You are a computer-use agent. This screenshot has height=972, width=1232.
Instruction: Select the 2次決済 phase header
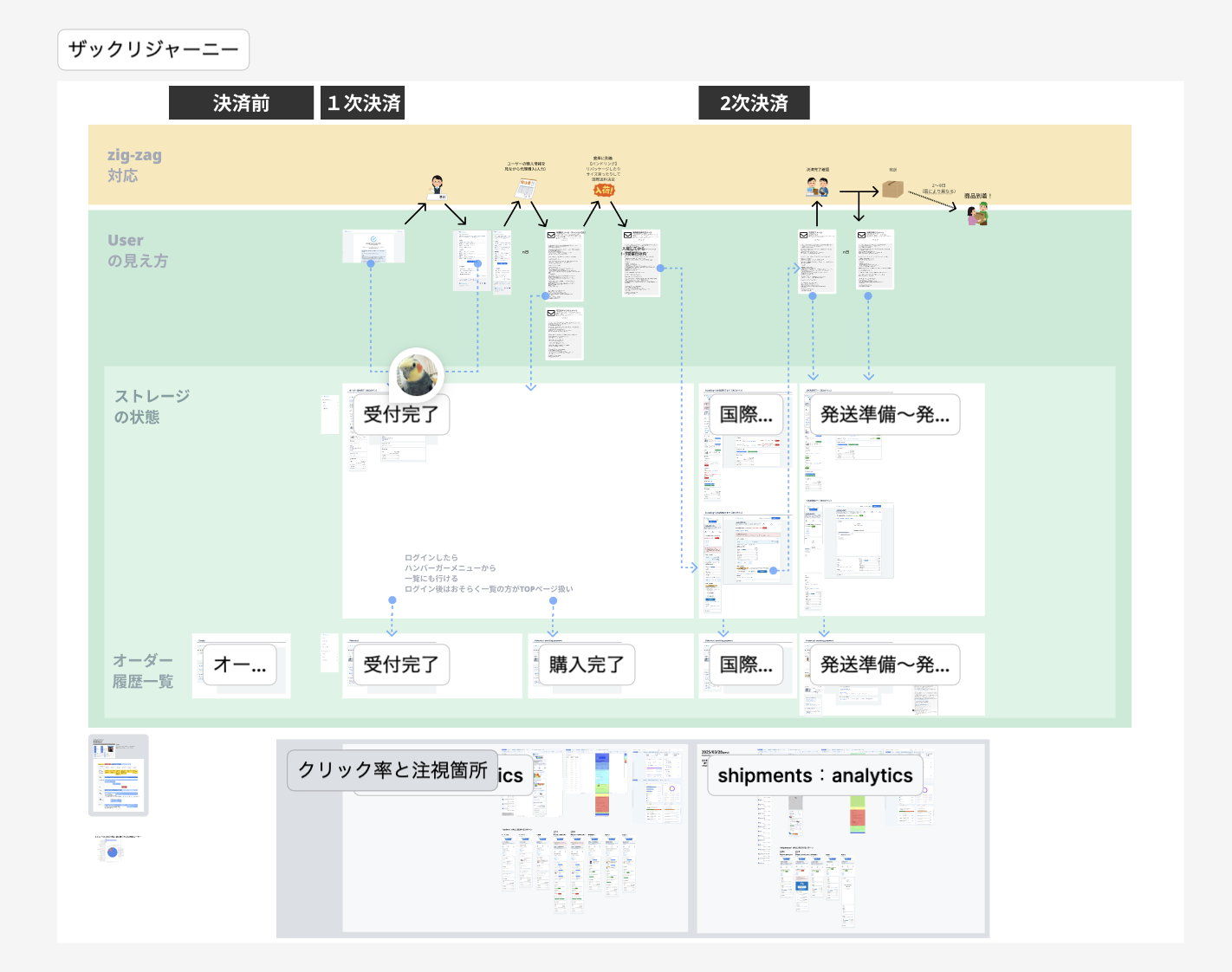[x=754, y=103]
